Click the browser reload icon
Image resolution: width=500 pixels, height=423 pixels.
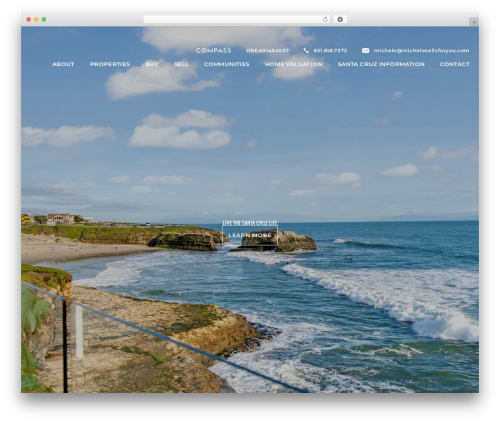[x=325, y=20]
